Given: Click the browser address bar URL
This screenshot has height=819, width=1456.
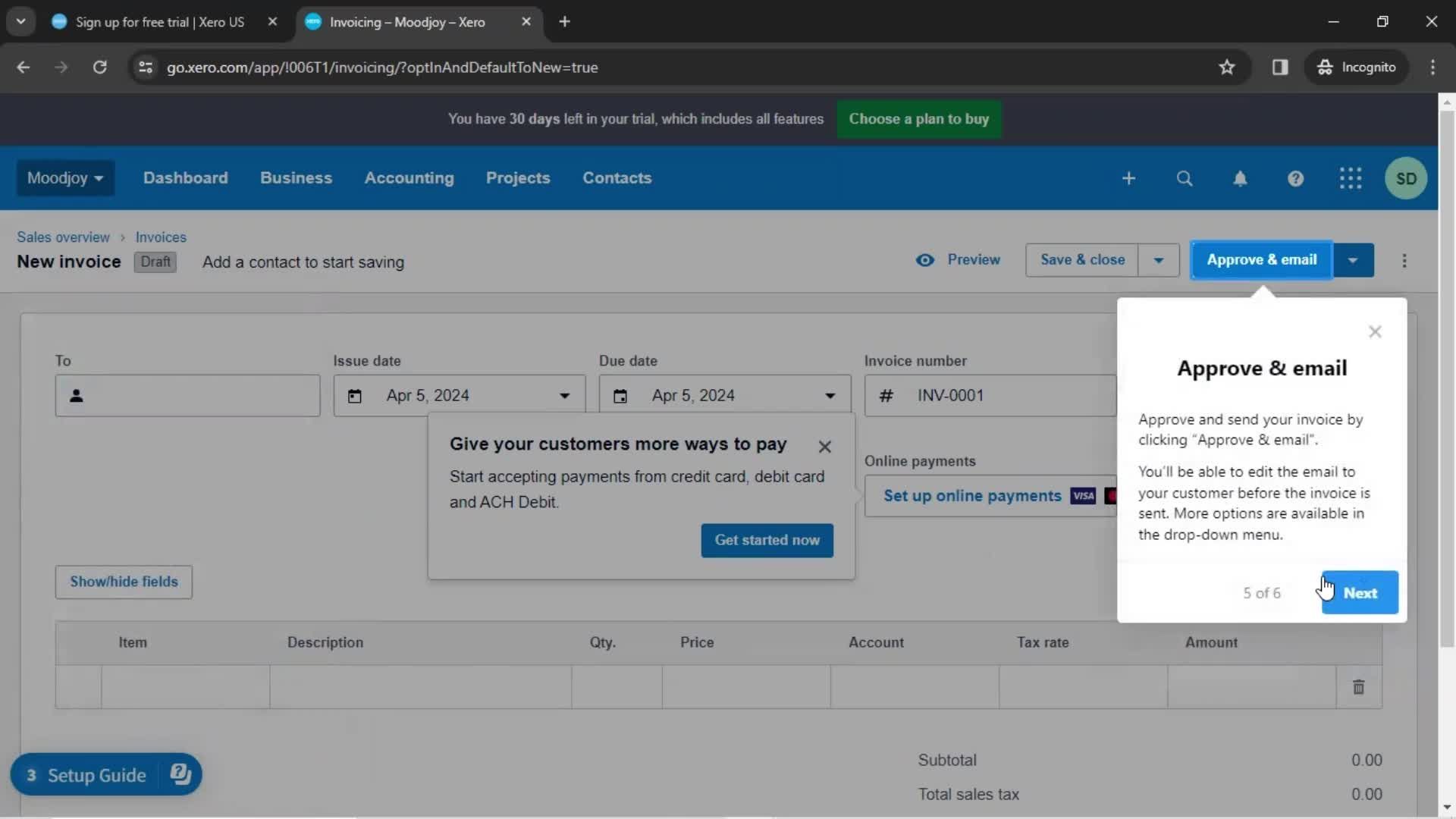Looking at the screenshot, I should [x=382, y=67].
